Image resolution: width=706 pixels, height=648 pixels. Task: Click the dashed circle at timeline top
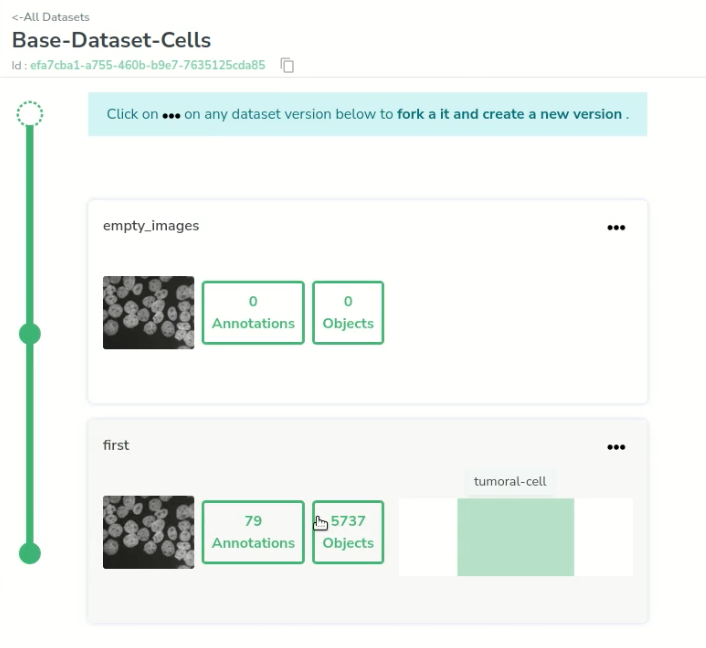tap(30, 113)
